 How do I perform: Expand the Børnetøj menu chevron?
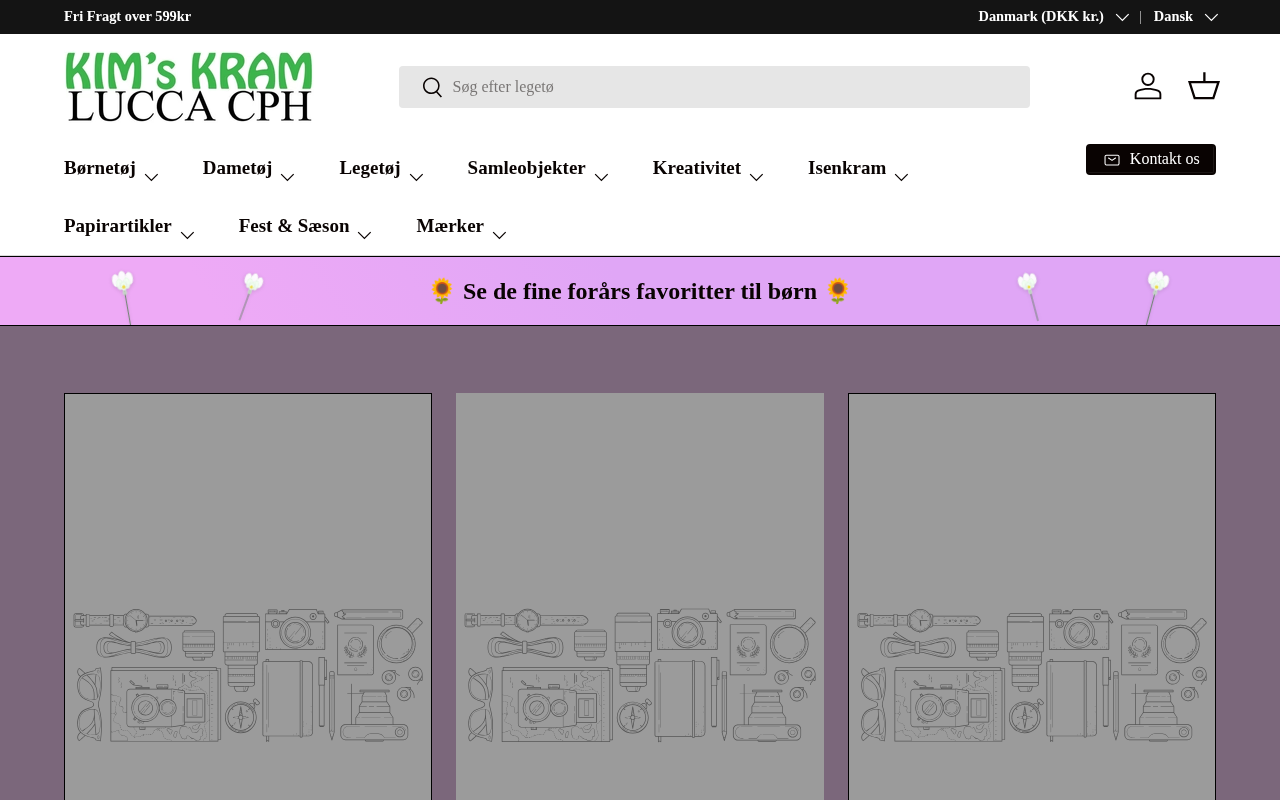tap(151, 177)
